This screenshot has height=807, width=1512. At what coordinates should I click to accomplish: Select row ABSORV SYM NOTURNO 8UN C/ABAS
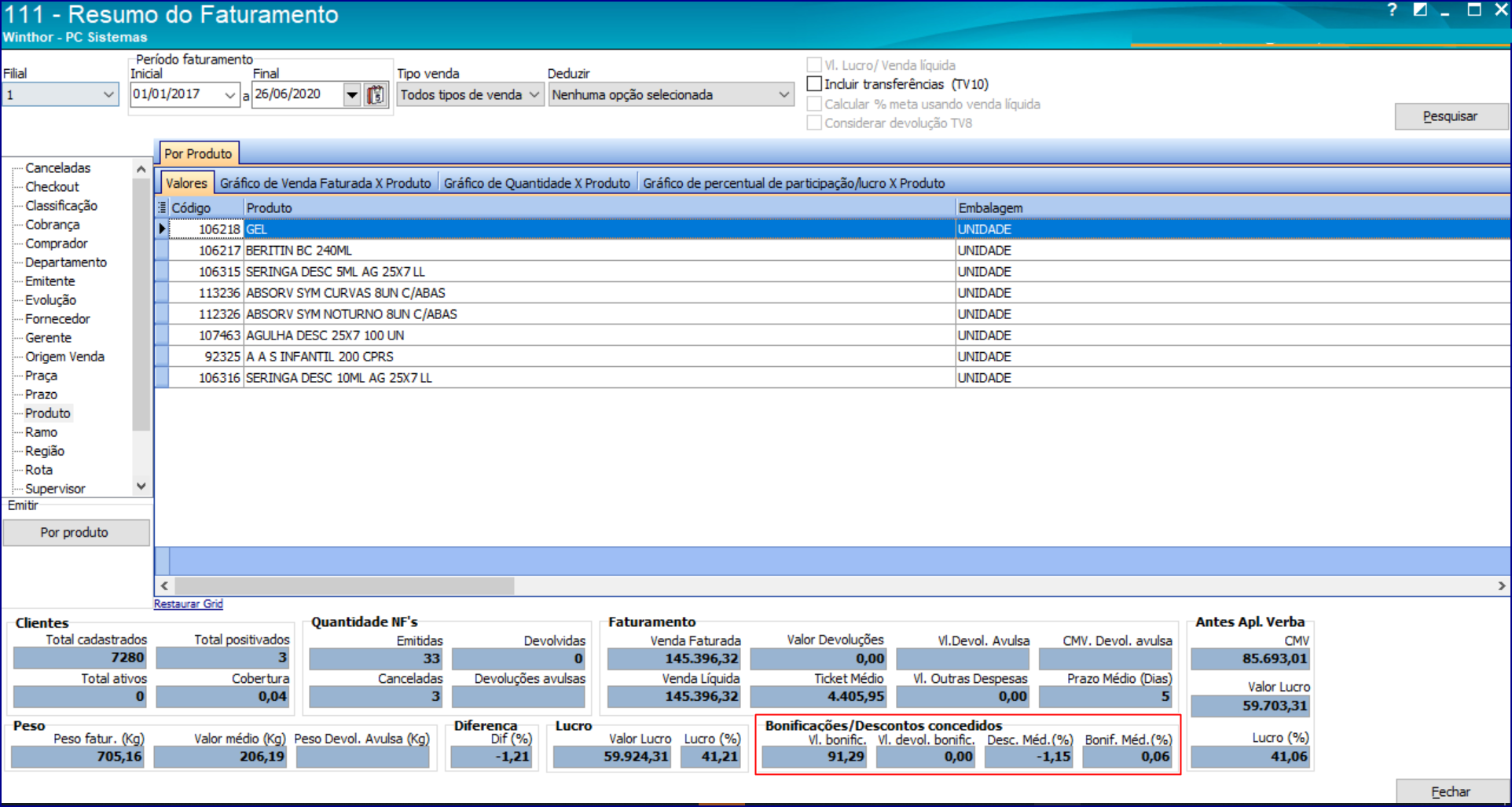[832, 314]
